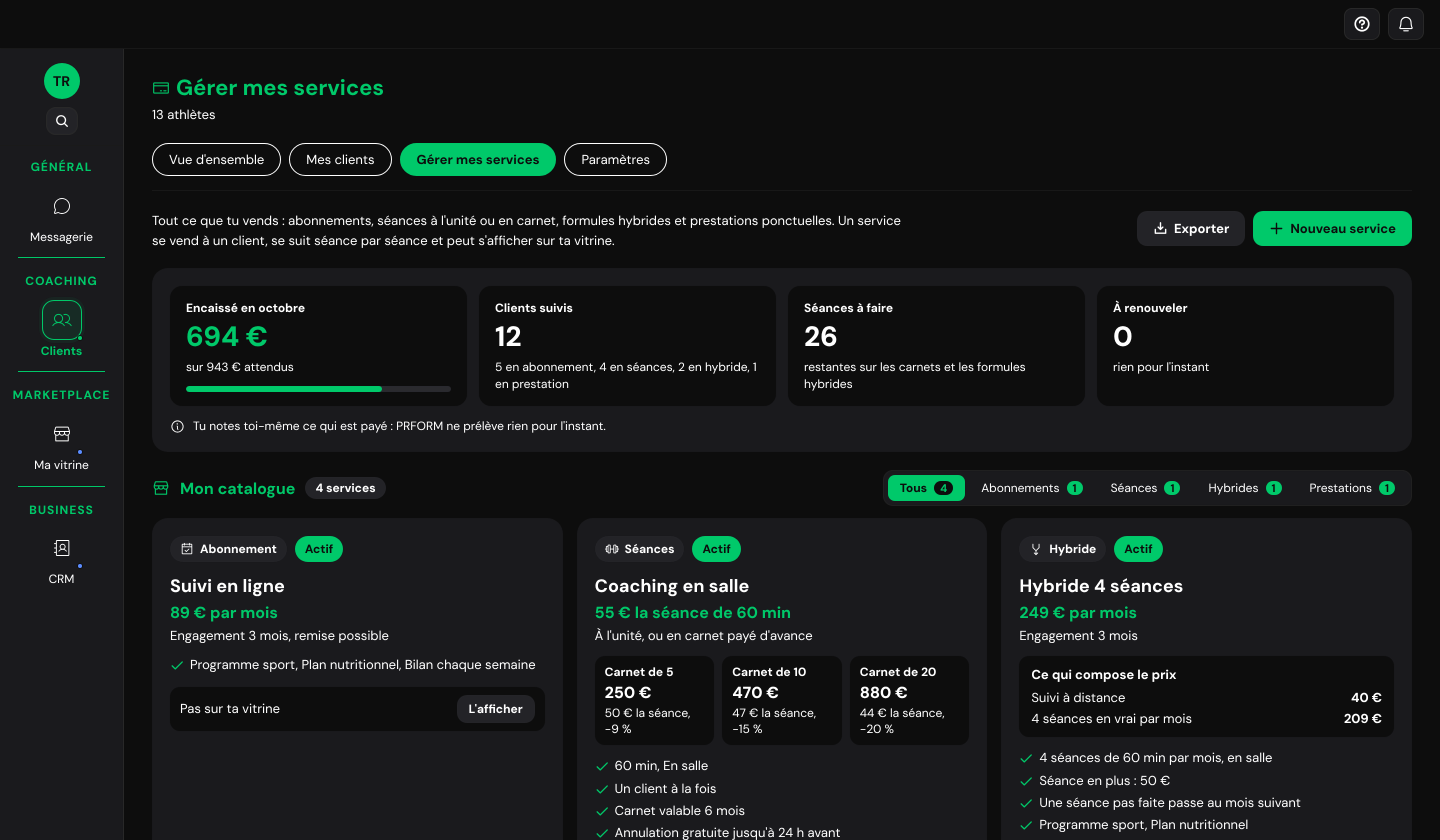
Task: Select the Gérer mes services tab
Action: (x=477, y=159)
